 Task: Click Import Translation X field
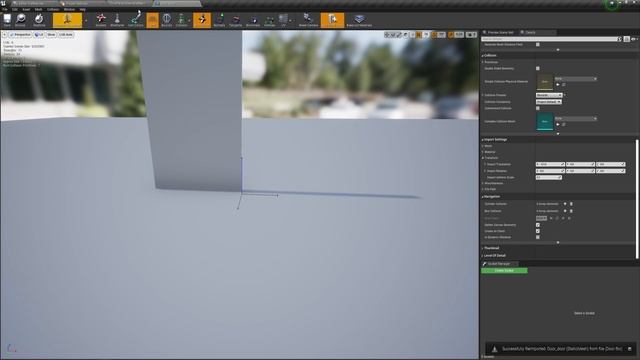pos(550,164)
